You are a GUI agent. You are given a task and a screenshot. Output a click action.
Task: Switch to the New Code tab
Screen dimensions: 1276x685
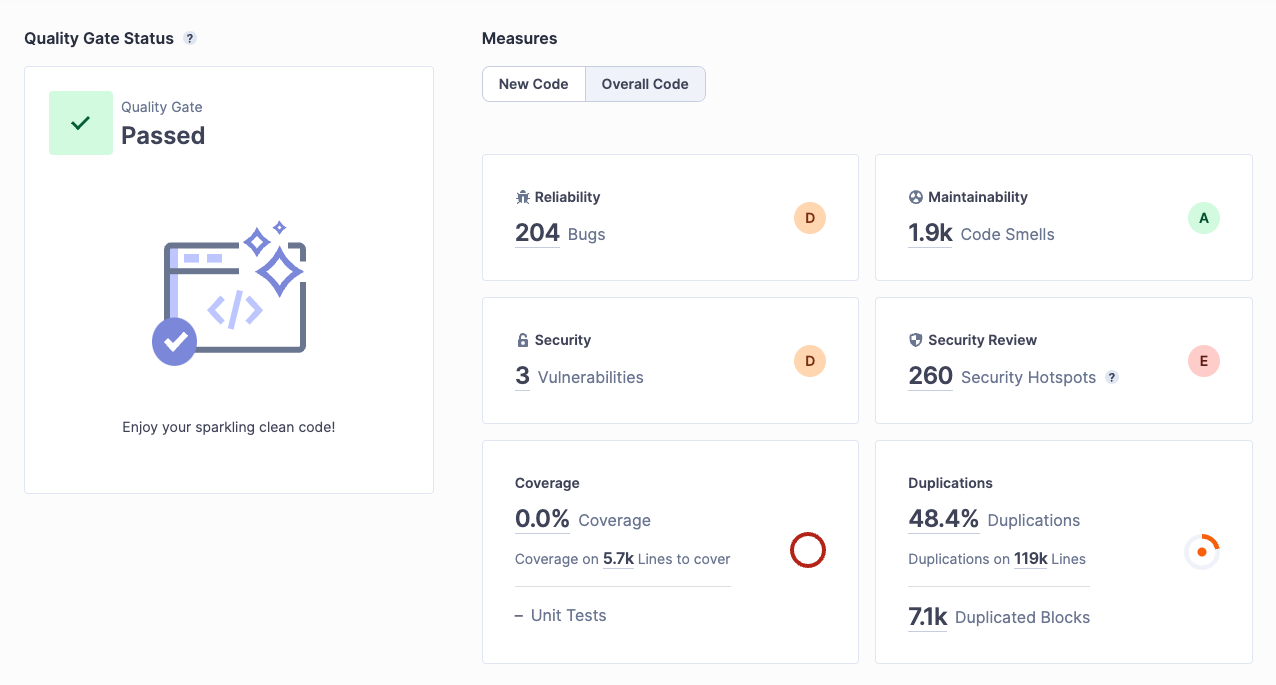tap(533, 84)
